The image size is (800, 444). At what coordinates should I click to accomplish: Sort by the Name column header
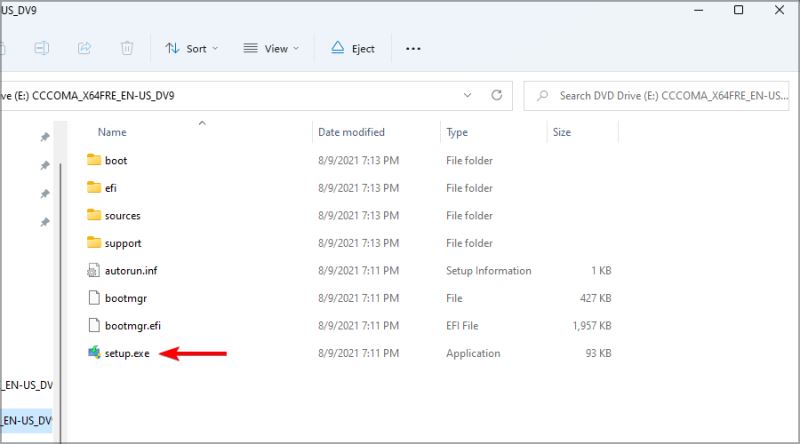coord(112,132)
